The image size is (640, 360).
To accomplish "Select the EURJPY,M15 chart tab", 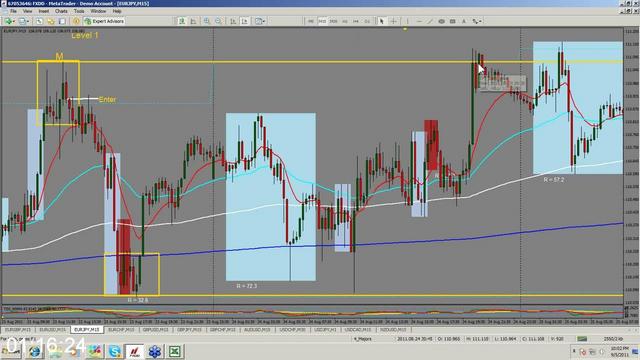I will tap(87, 329).
